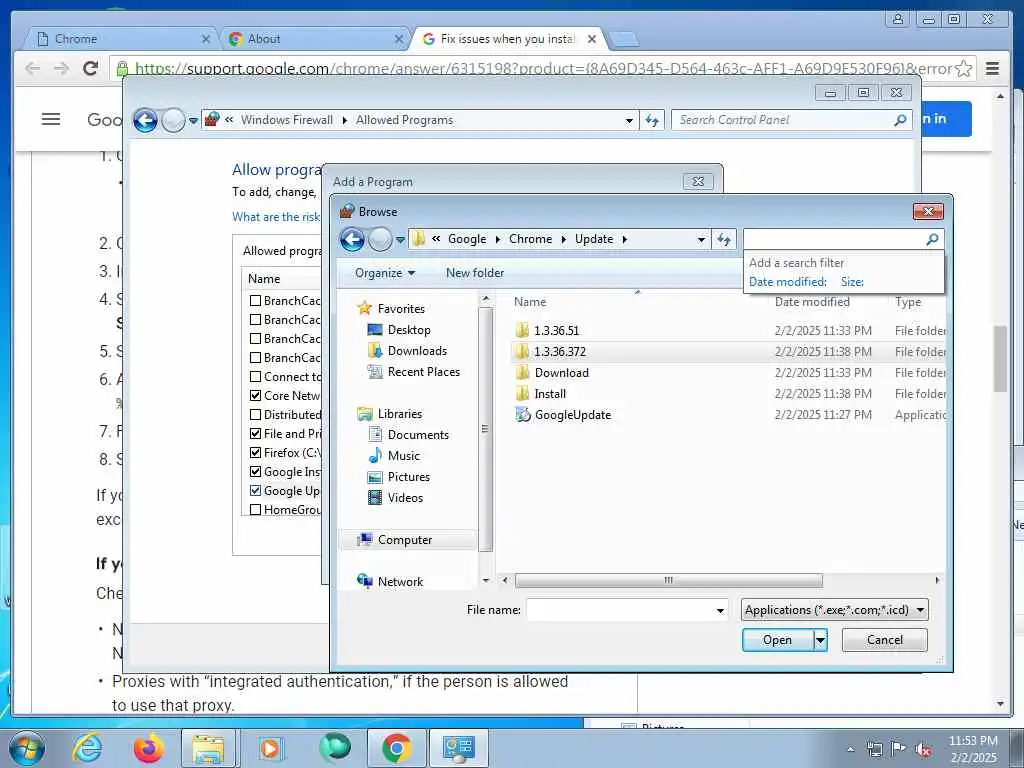1024x768 pixels.
Task: Click the volume icon in system tray
Action: point(923,749)
